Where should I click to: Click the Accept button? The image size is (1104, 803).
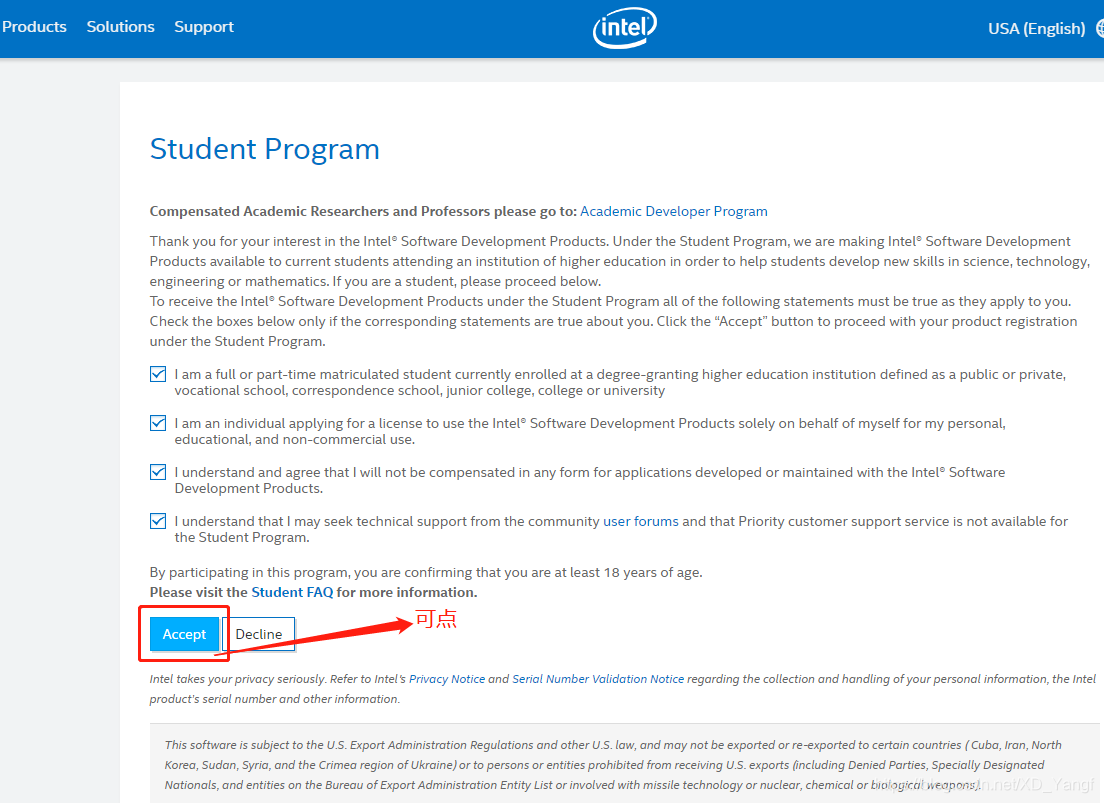point(184,634)
